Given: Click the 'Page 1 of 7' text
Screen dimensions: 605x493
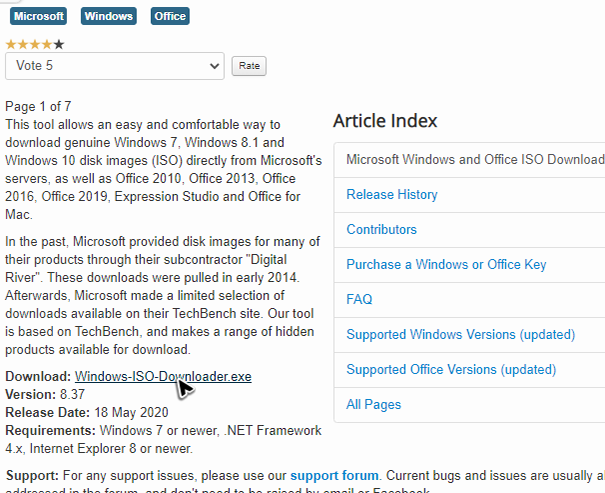Looking at the screenshot, I should (38, 106).
